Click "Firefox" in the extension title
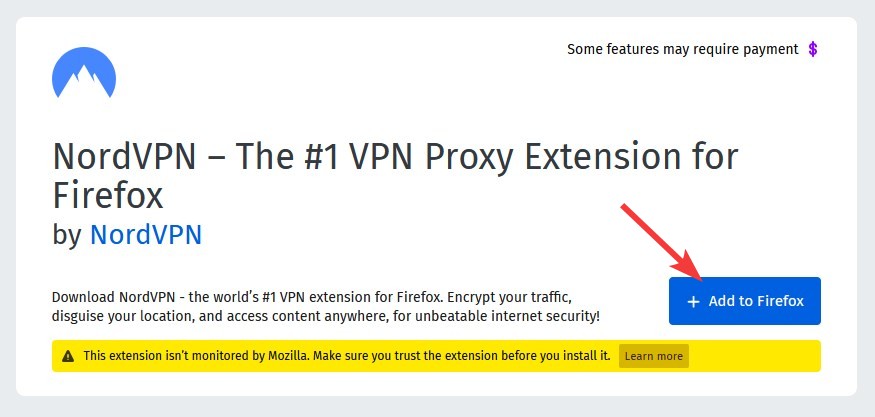The width and height of the screenshot is (875, 417). (108, 195)
